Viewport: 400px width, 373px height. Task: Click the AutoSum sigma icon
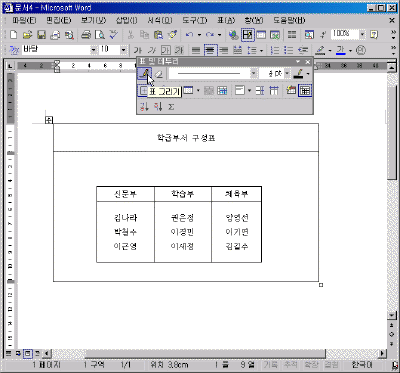pyautogui.click(x=171, y=107)
